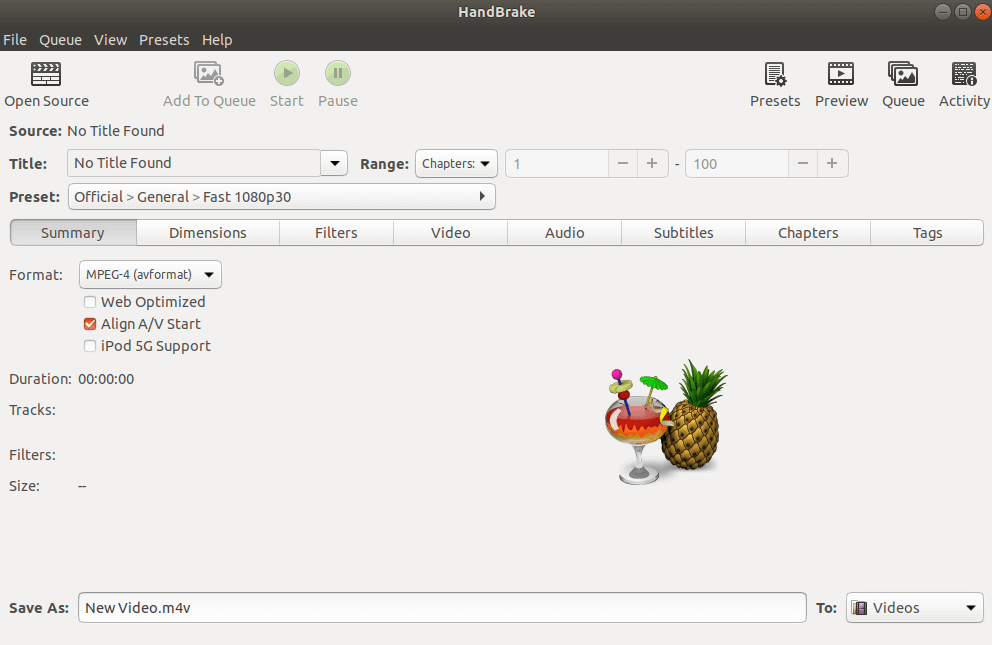Click the Duration value 00:00:00

click(106, 379)
